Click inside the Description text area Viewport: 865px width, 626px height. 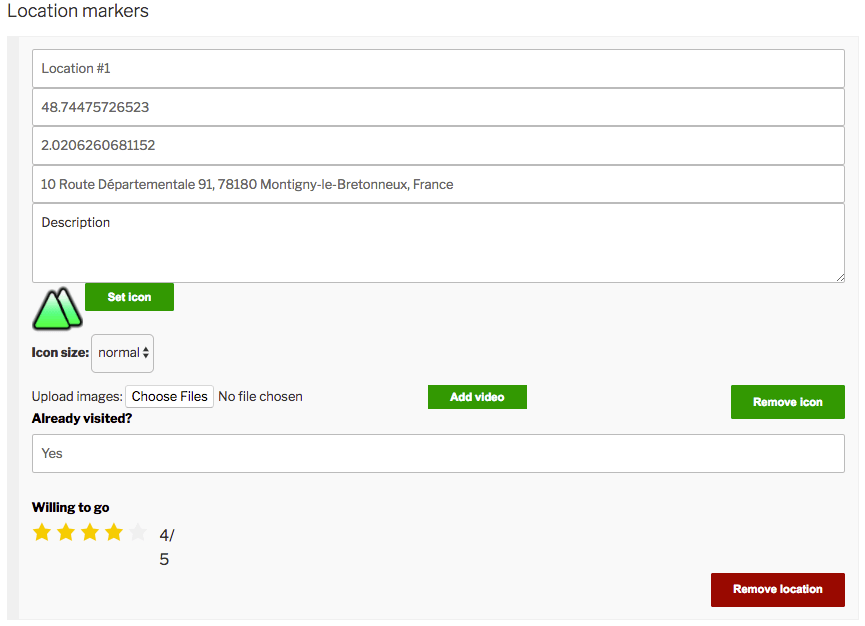point(438,243)
